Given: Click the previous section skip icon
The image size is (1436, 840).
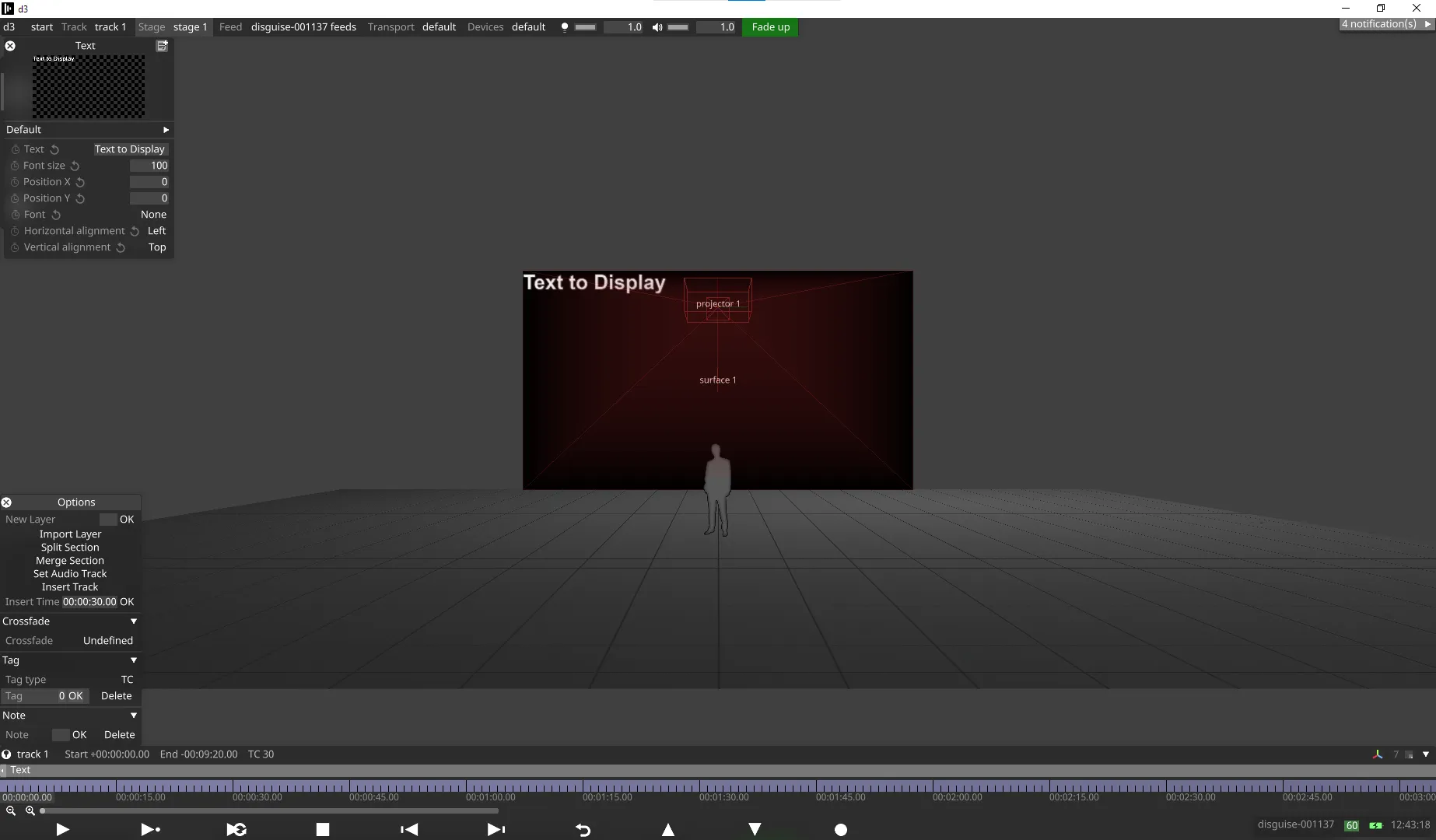Looking at the screenshot, I should tap(409, 830).
